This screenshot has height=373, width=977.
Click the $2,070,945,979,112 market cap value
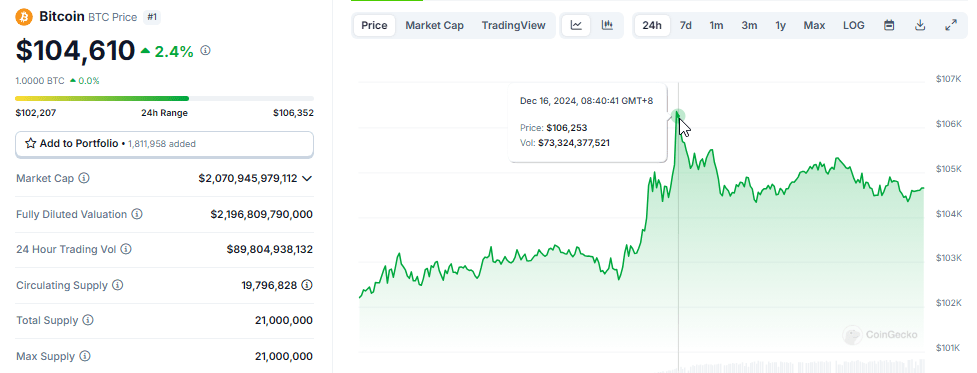(x=248, y=179)
